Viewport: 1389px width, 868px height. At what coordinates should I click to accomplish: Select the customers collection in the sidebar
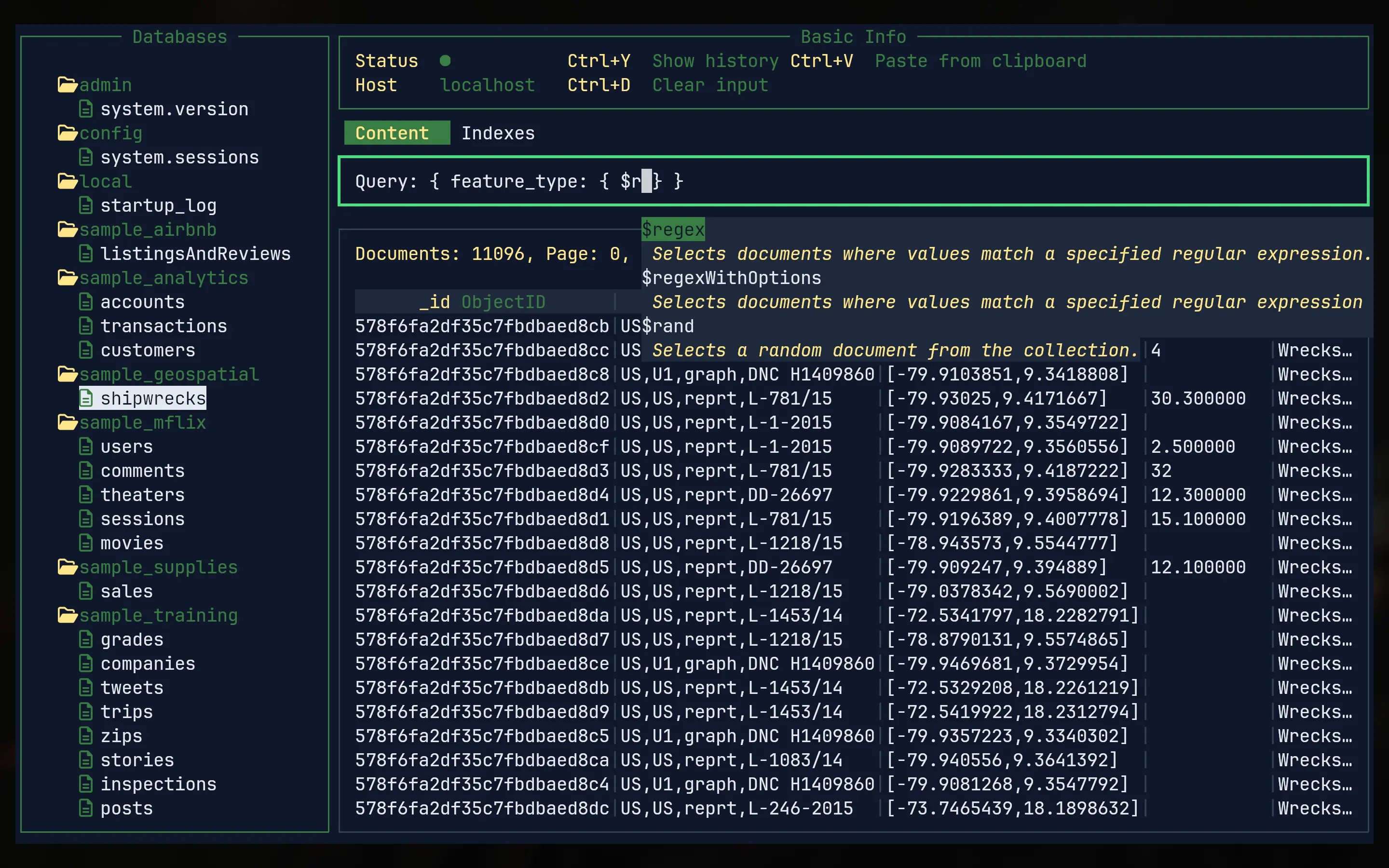[148, 350]
